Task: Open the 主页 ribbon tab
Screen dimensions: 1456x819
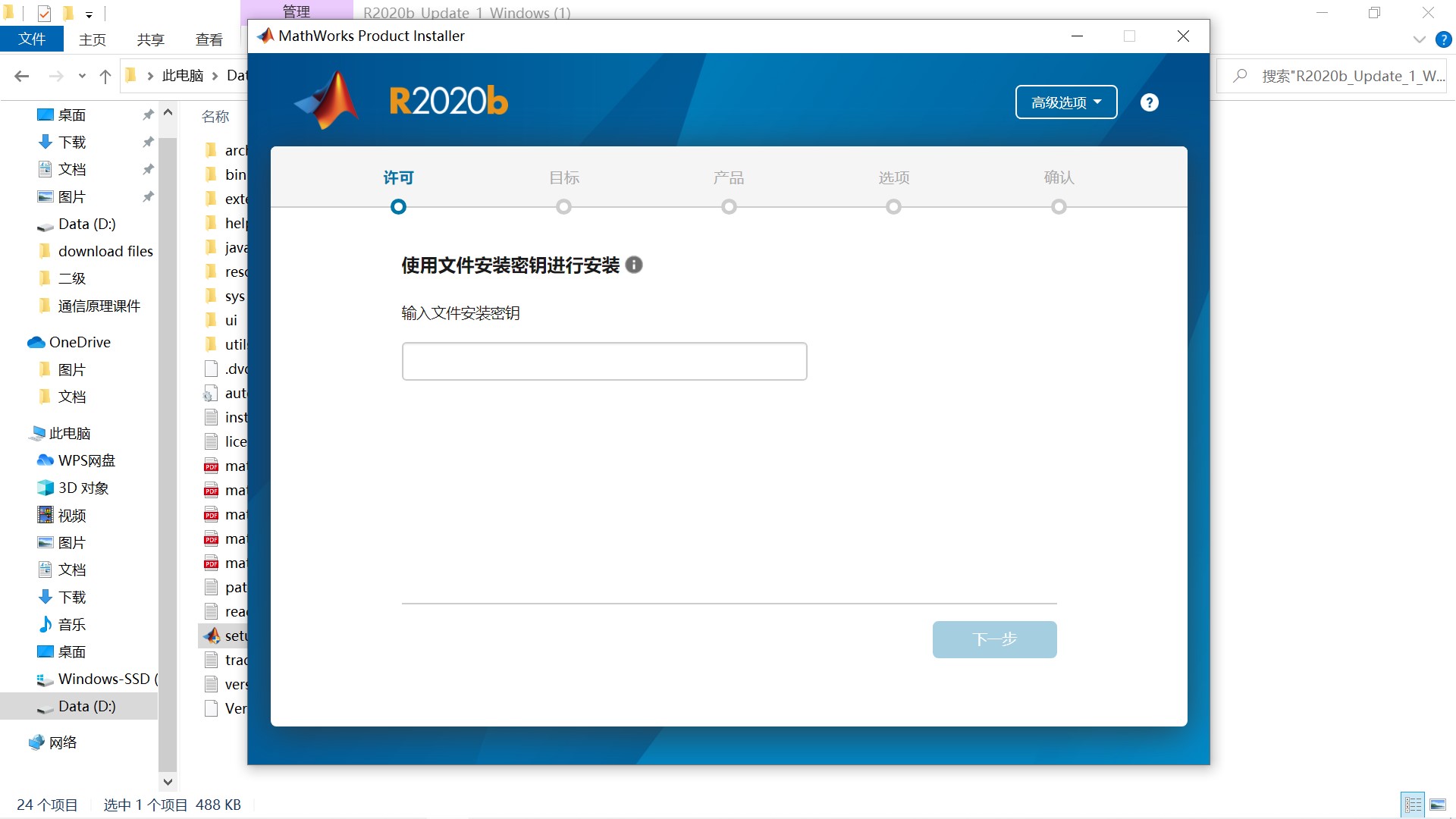Action: click(x=93, y=39)
